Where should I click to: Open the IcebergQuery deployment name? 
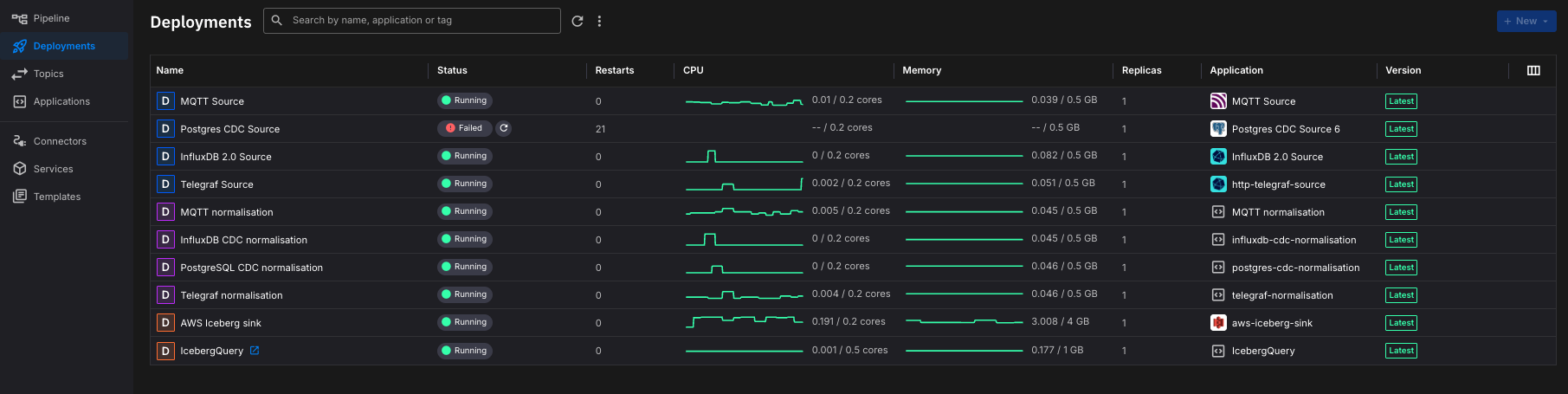[x=212, y=351]
